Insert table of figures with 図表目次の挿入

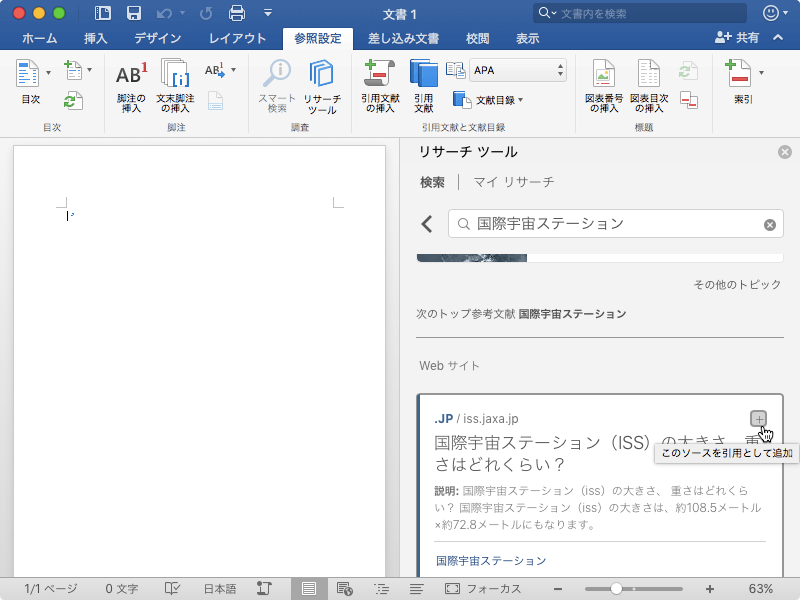649,86
